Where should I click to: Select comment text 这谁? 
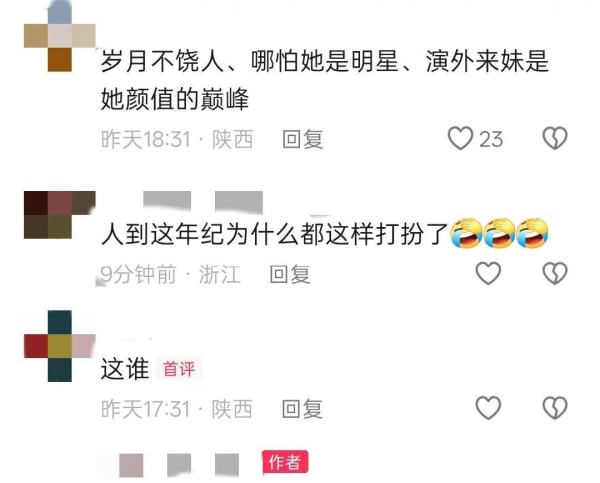pyautogui.click(x=125, y=369)
